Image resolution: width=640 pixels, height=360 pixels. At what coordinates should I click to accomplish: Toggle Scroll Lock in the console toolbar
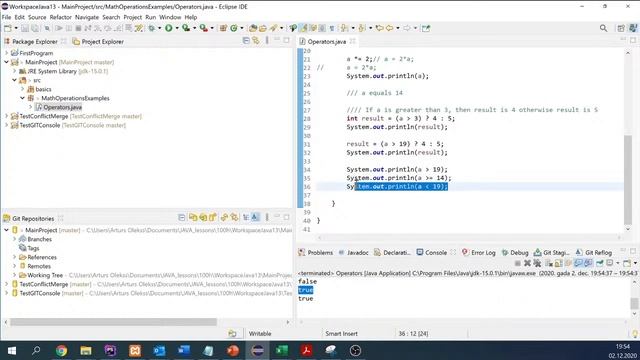point(558,263)
